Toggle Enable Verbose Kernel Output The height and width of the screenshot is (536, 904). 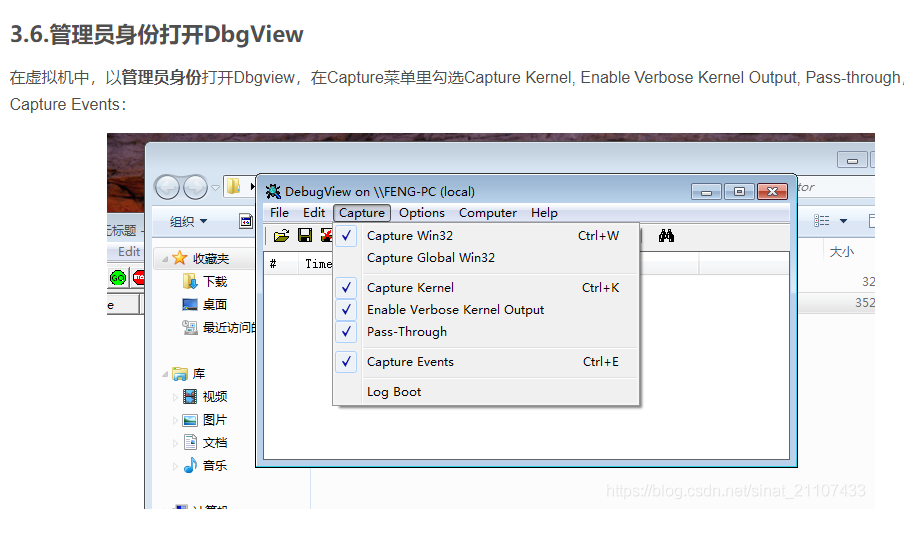346,309
